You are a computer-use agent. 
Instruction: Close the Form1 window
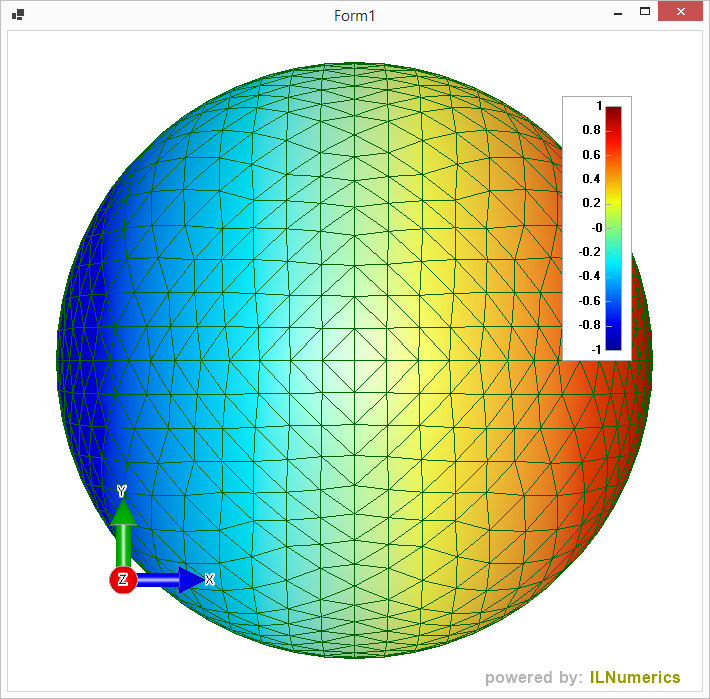(681, 12)
